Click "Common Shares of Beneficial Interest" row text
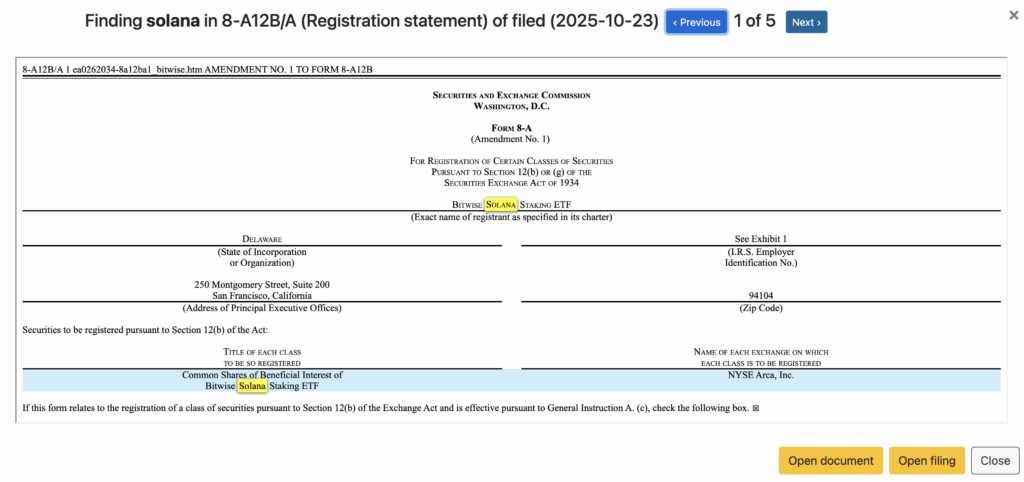The image size is (1024, 482). tap(262, 375)
